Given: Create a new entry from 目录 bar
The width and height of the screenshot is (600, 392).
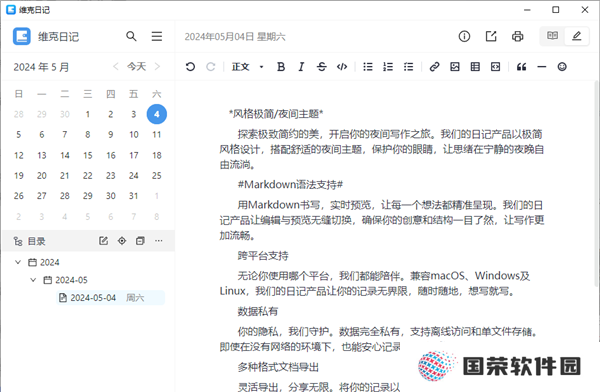Looking at the screenshot, I should pyautogui.click(x=103, y=241).
